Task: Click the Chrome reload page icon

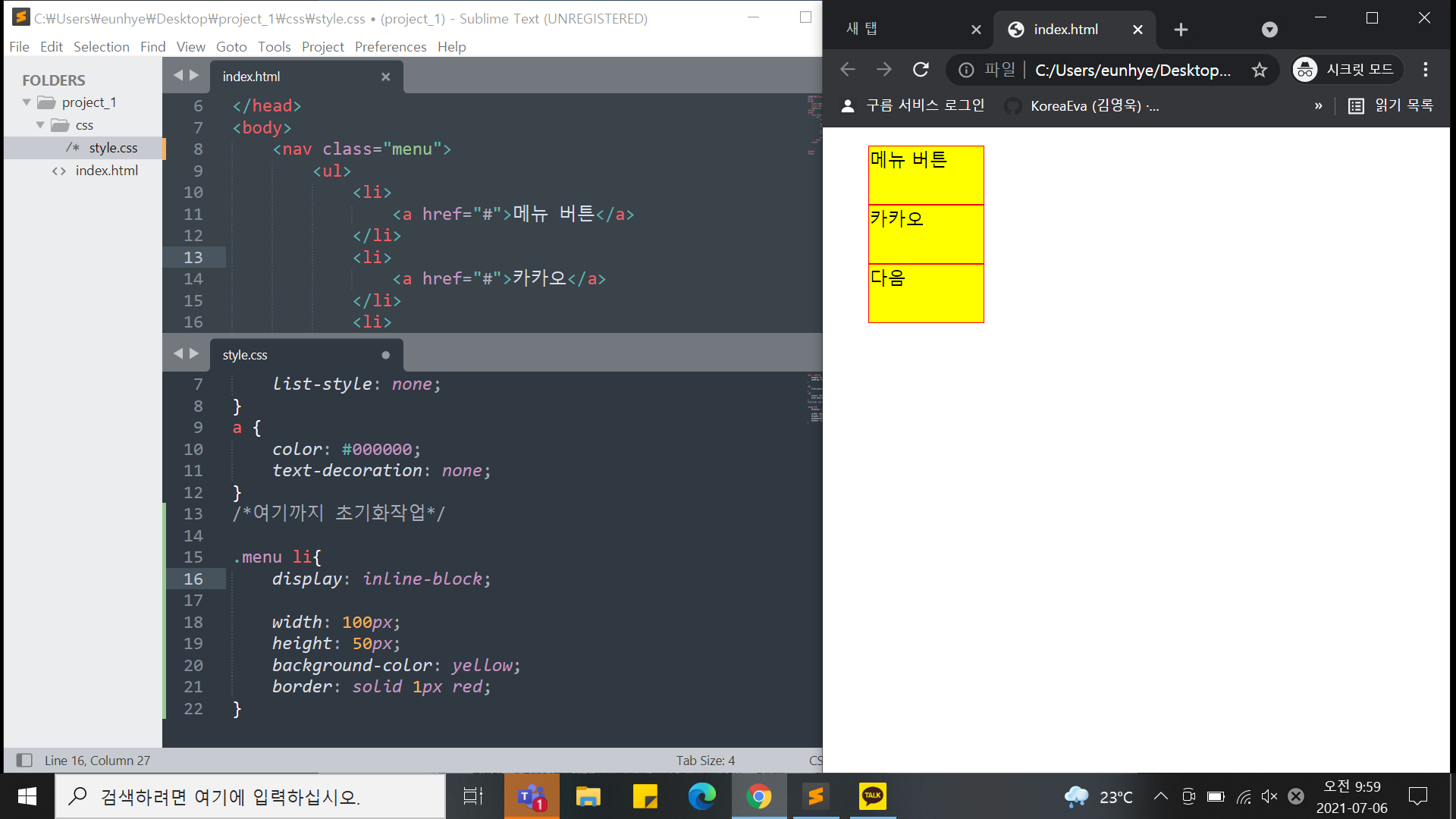Action: click(x=921, y=70)
